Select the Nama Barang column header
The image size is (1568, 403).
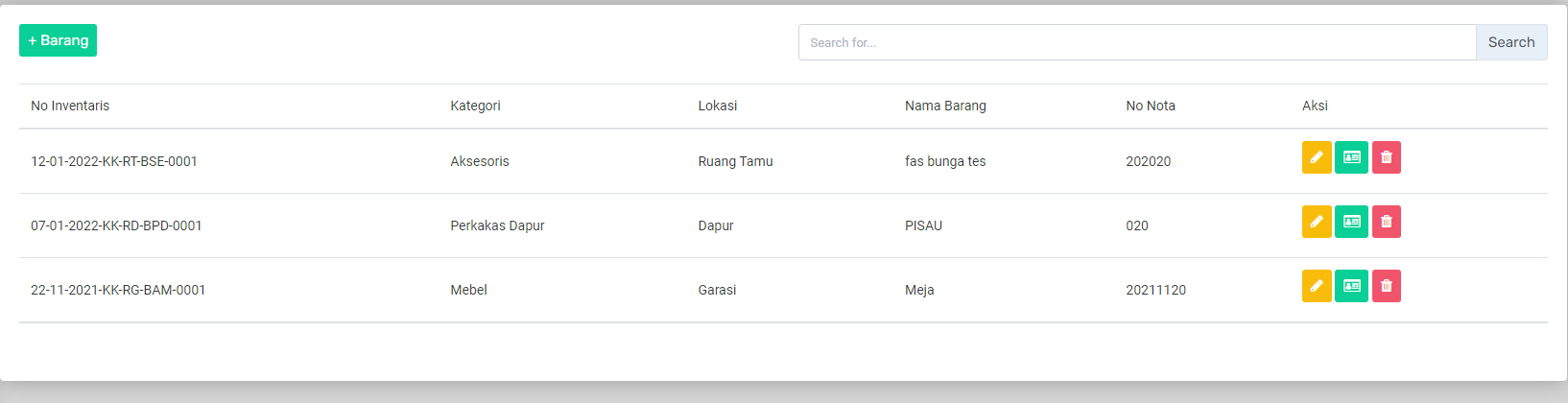click(945, 106)
